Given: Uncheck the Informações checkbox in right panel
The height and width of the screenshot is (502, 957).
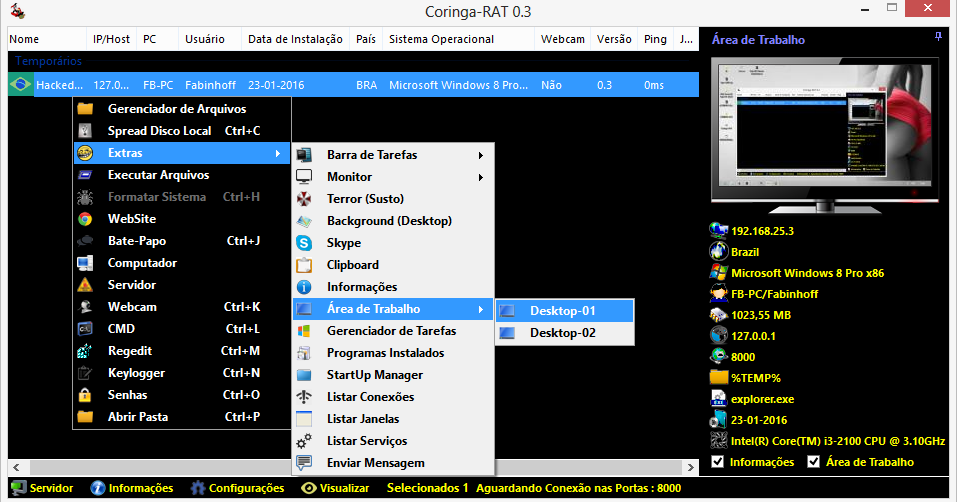Looking at the screenshot, I should [718, 462].
